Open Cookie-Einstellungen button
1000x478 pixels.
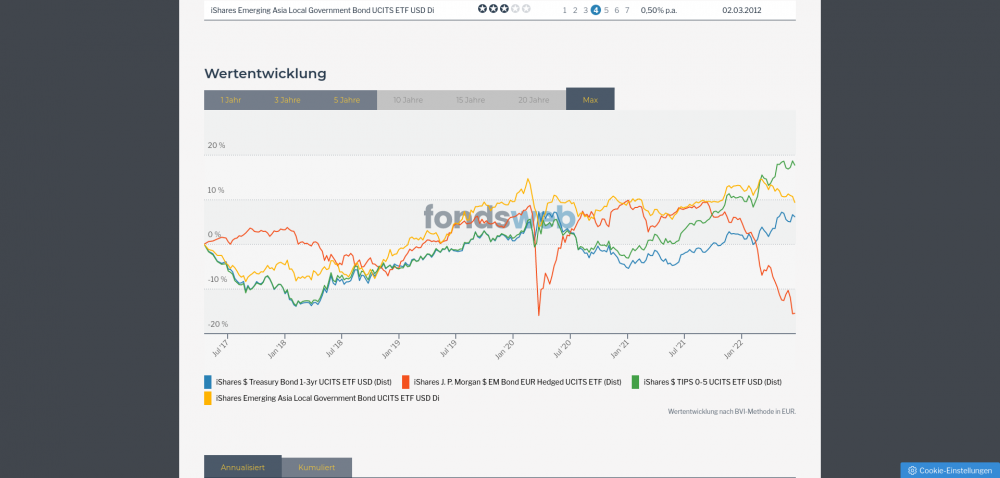click(950, 470)
